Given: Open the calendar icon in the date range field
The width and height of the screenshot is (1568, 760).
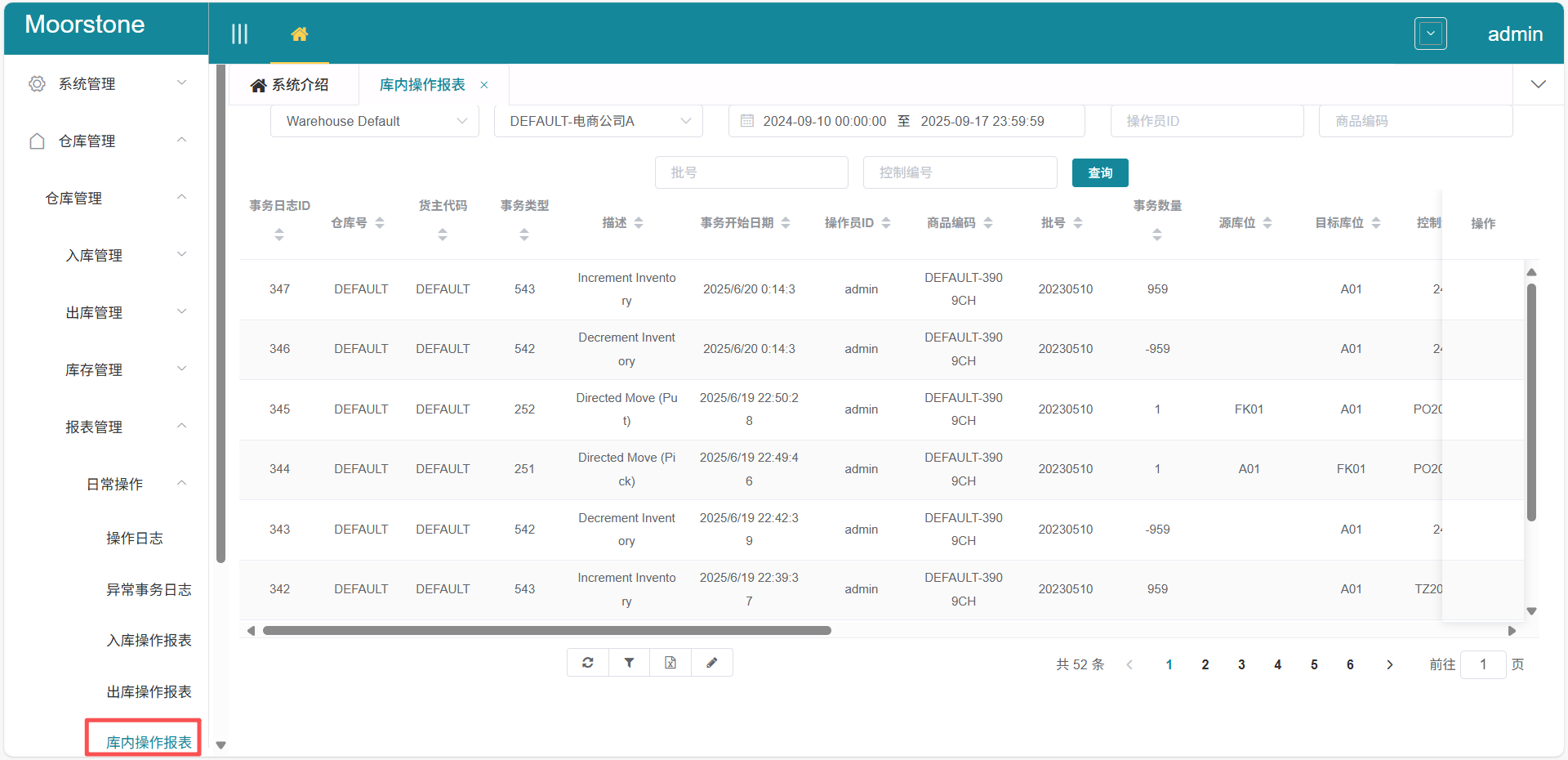Looking at the screenshot, I should click(x=746, y=120).
